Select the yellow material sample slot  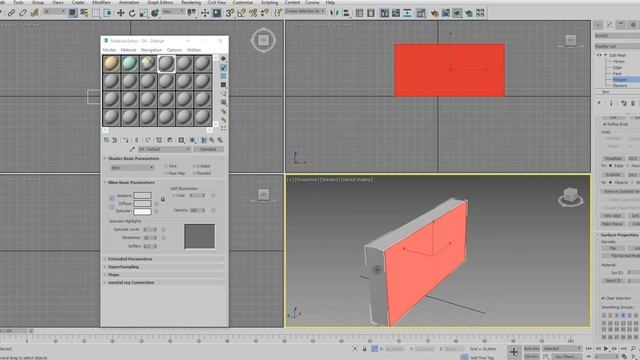tap(111, 64)
